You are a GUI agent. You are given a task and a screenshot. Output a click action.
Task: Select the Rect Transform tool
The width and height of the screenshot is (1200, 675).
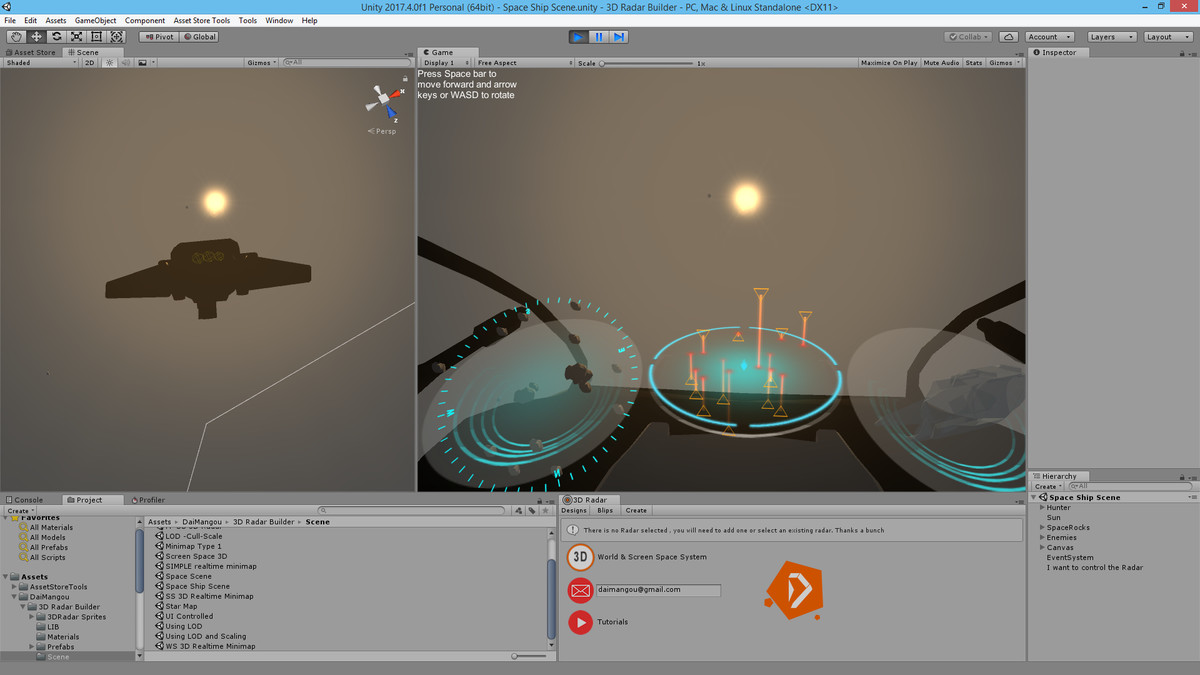click(x=97, y=36)
